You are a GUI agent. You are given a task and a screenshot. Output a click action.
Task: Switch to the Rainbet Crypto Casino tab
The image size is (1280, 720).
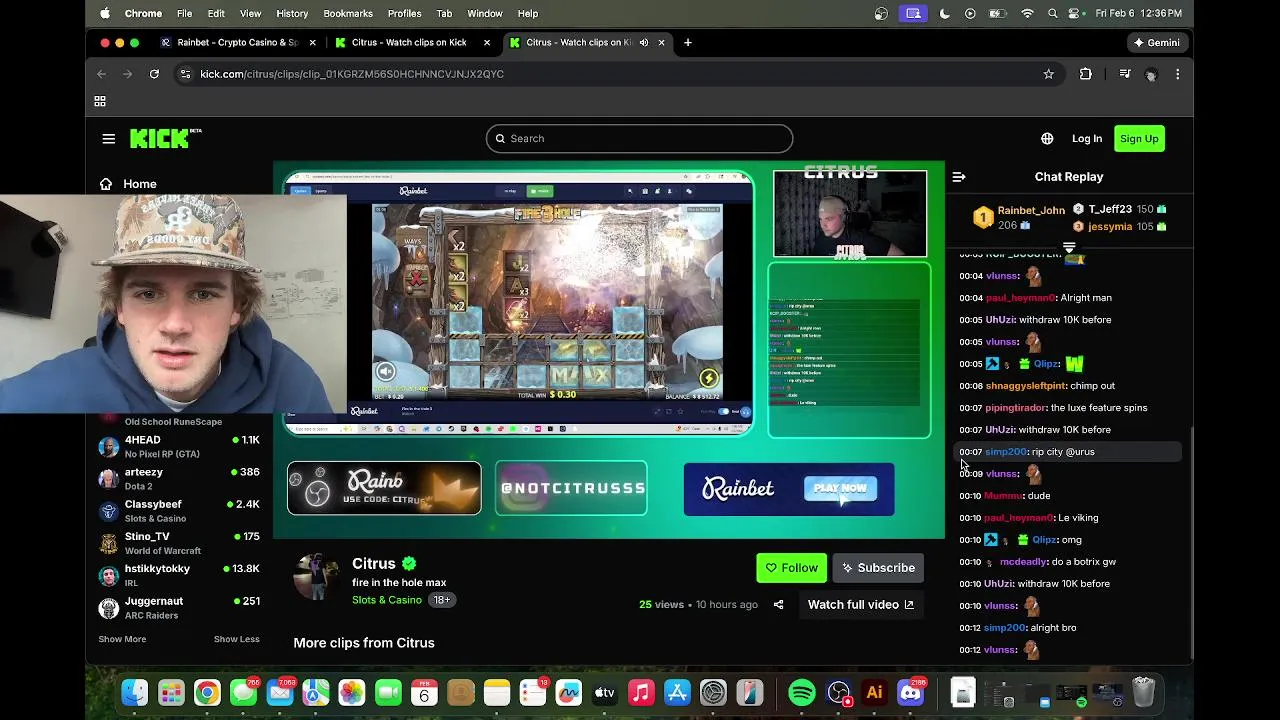(238, 43)
